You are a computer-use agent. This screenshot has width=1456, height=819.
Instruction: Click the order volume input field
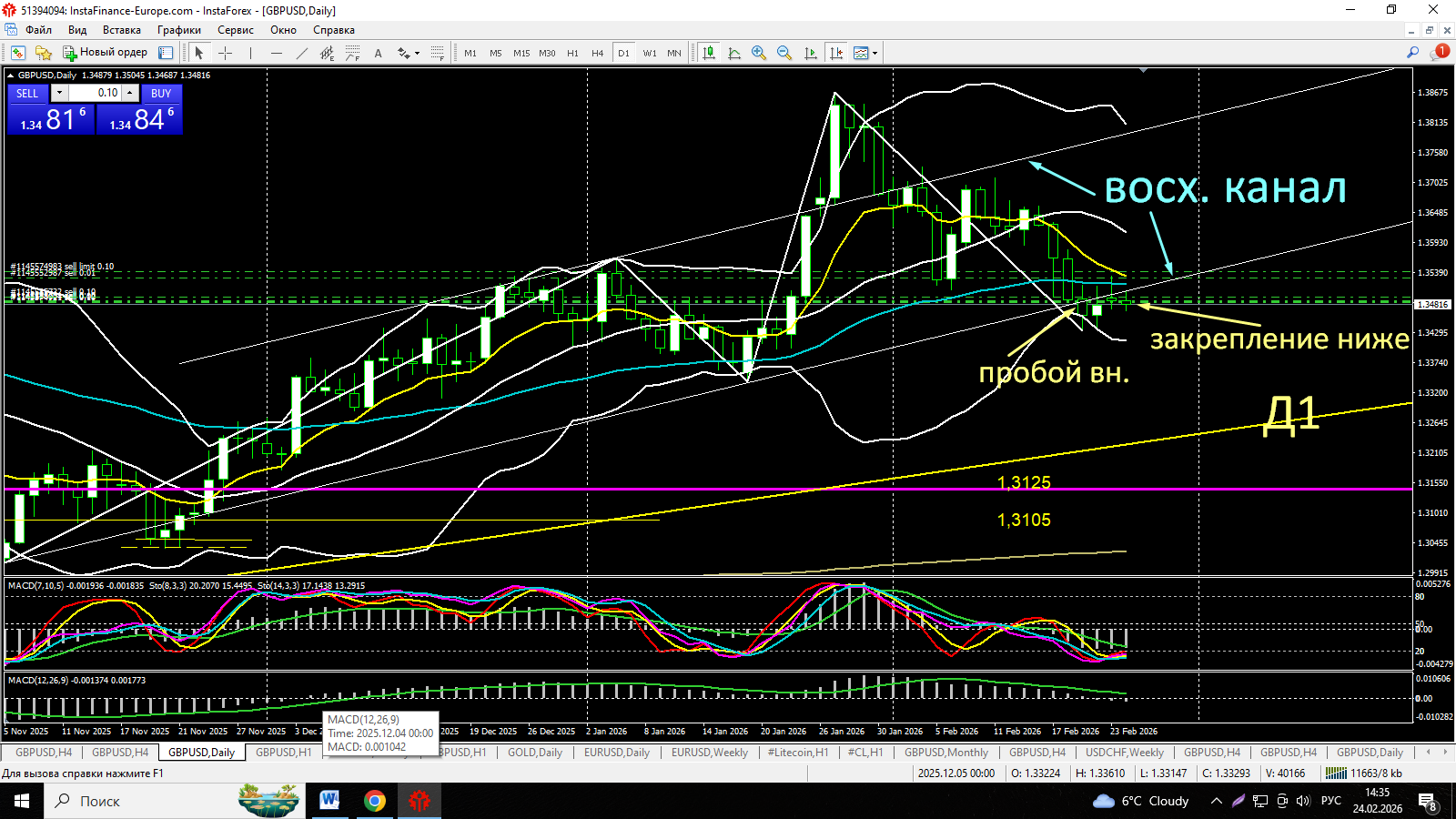(x=95, y=93)
